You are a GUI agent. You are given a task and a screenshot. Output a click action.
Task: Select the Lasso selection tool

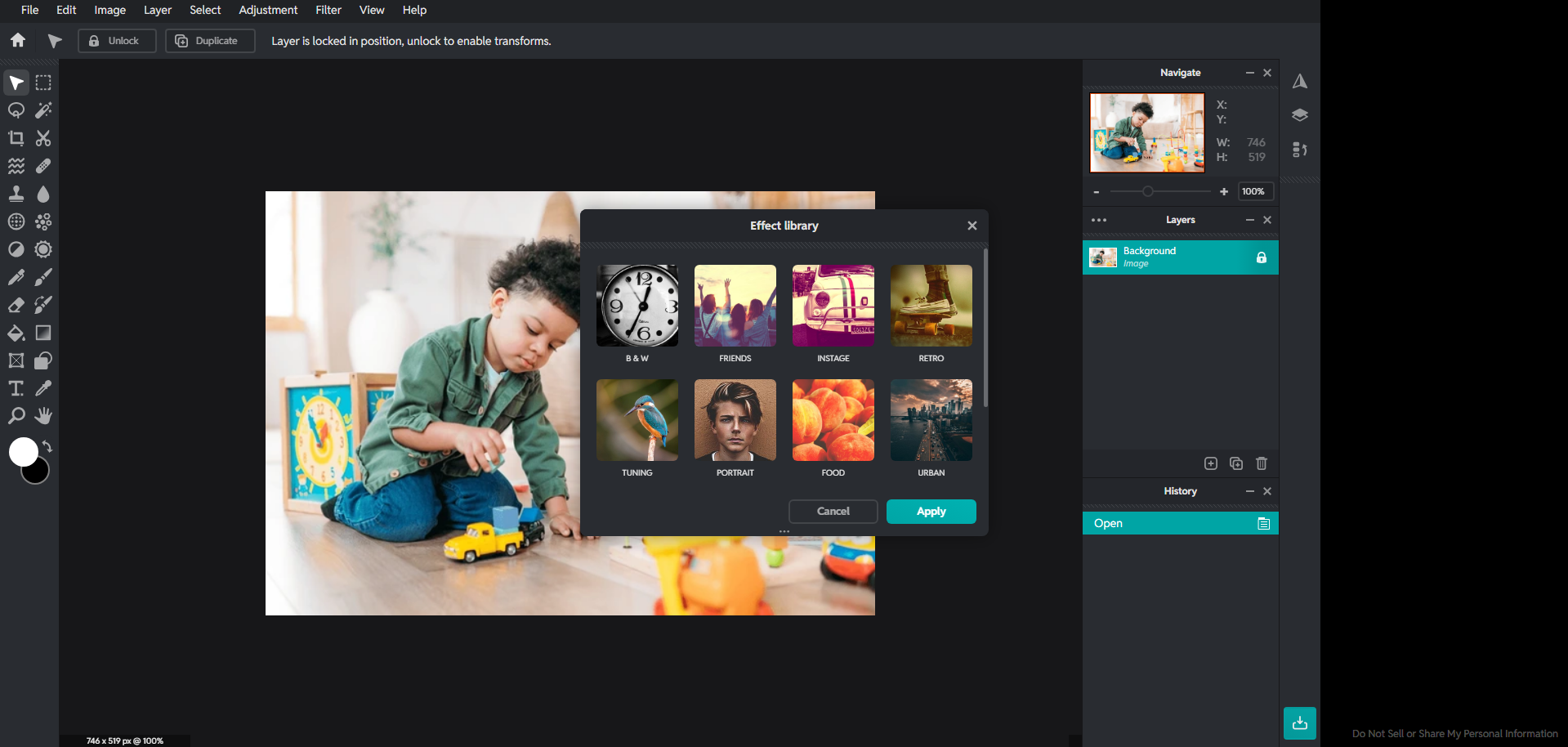coord(16,110)
